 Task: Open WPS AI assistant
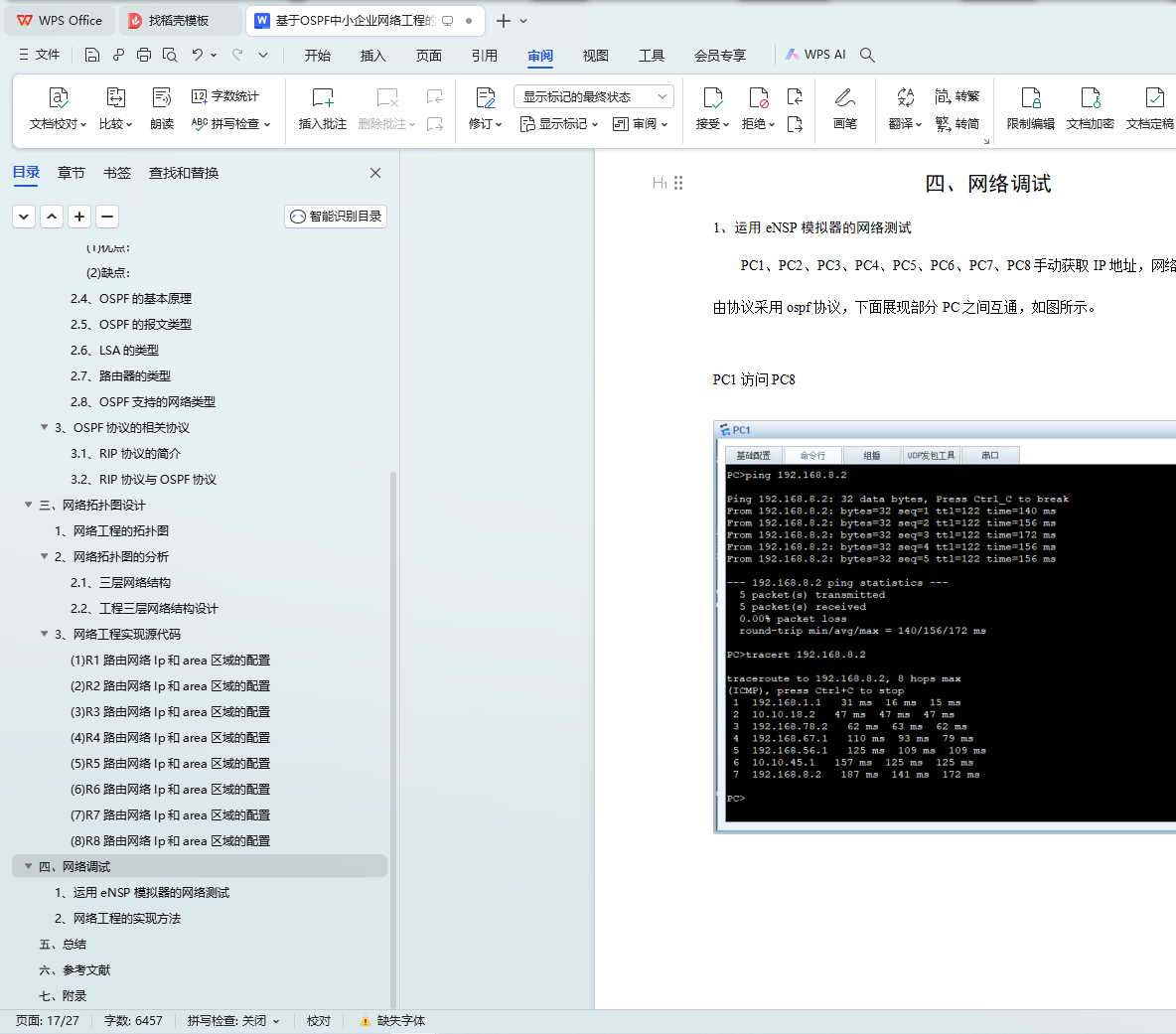(x=815, y=55)
